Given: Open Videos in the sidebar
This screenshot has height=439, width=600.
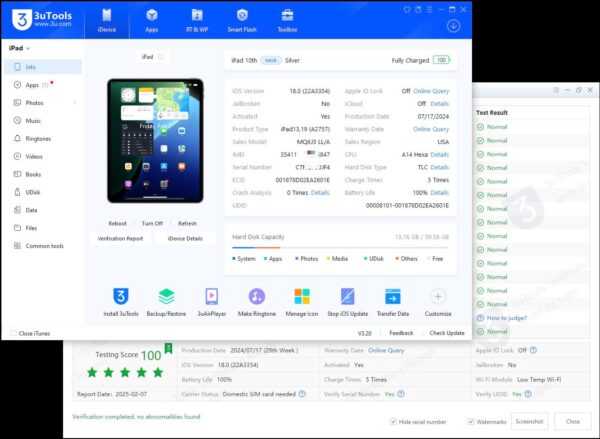Looking at the screenshot, I should [43, 157].
